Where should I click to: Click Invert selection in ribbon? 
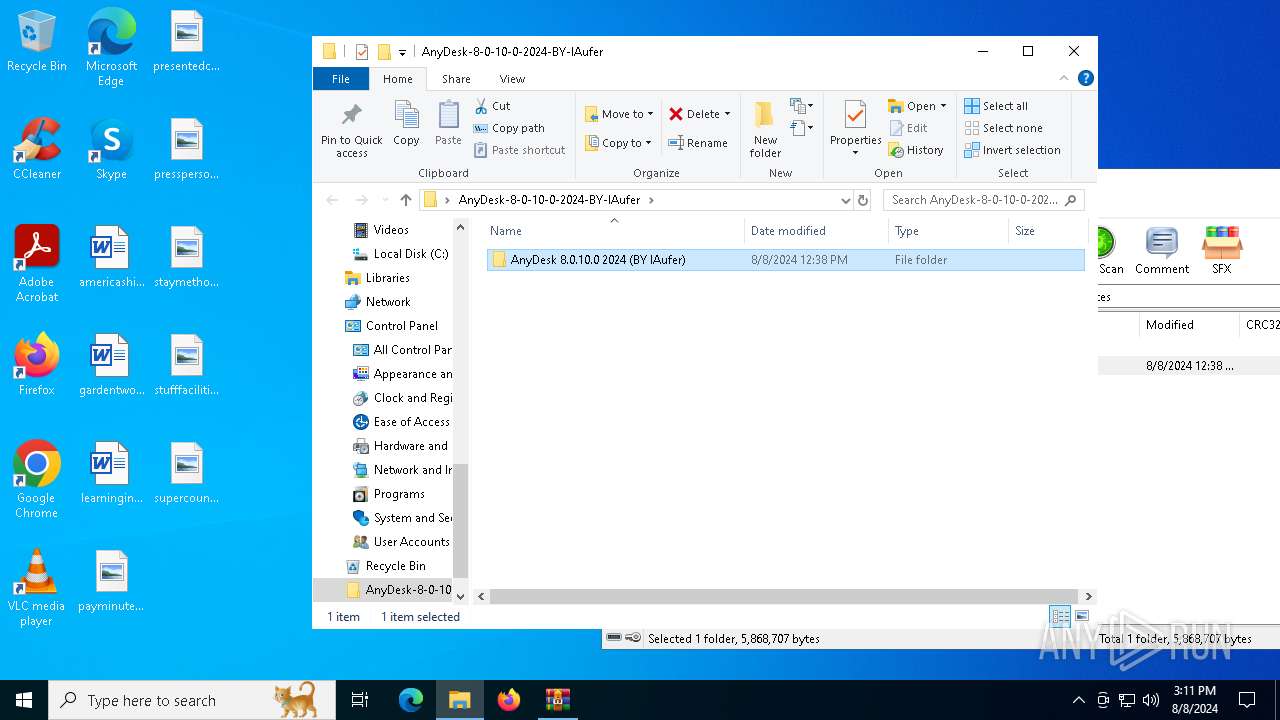click(1012, 150)
